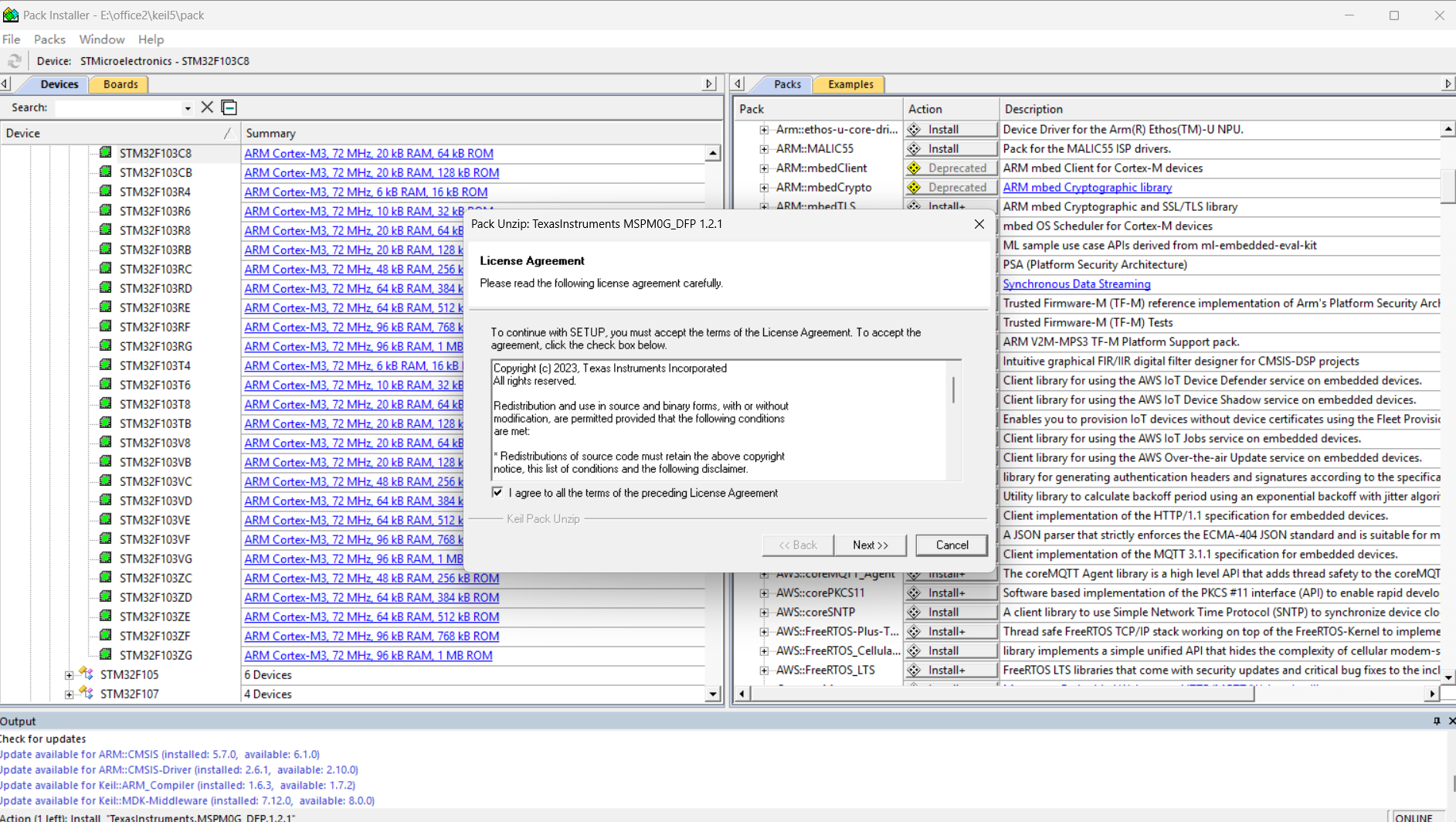Open the search history dropdown
1456x822 pixels.
(x=187, y=108)
